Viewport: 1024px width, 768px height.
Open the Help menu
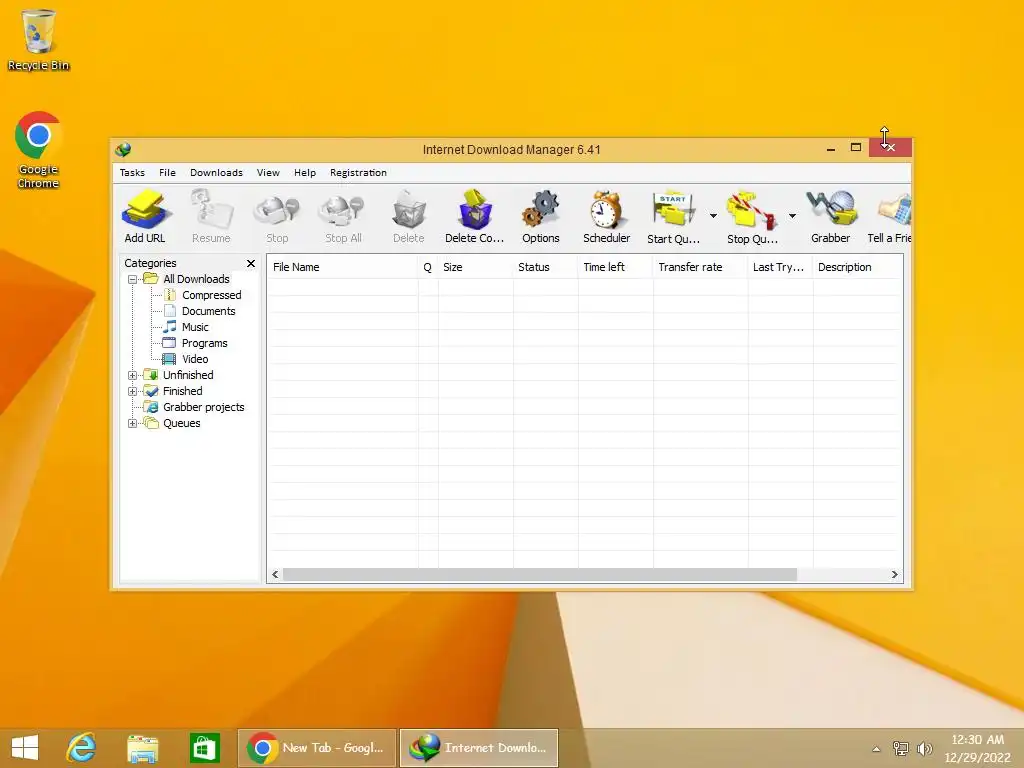pos(304,172)
